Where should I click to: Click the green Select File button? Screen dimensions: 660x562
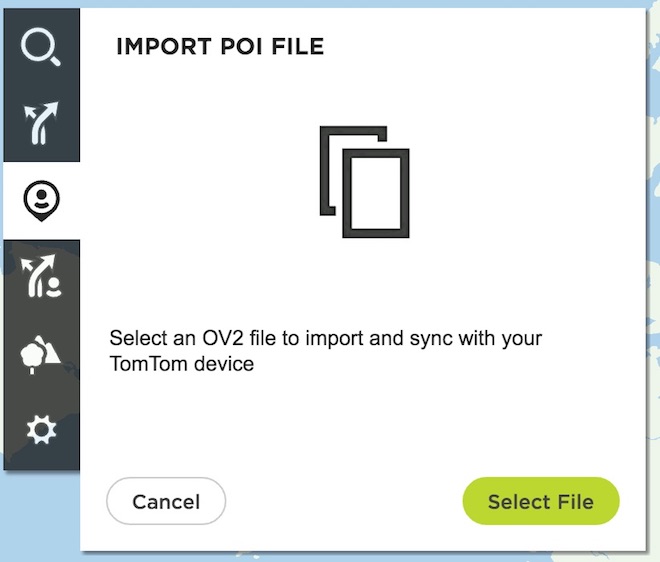(541, 501)
